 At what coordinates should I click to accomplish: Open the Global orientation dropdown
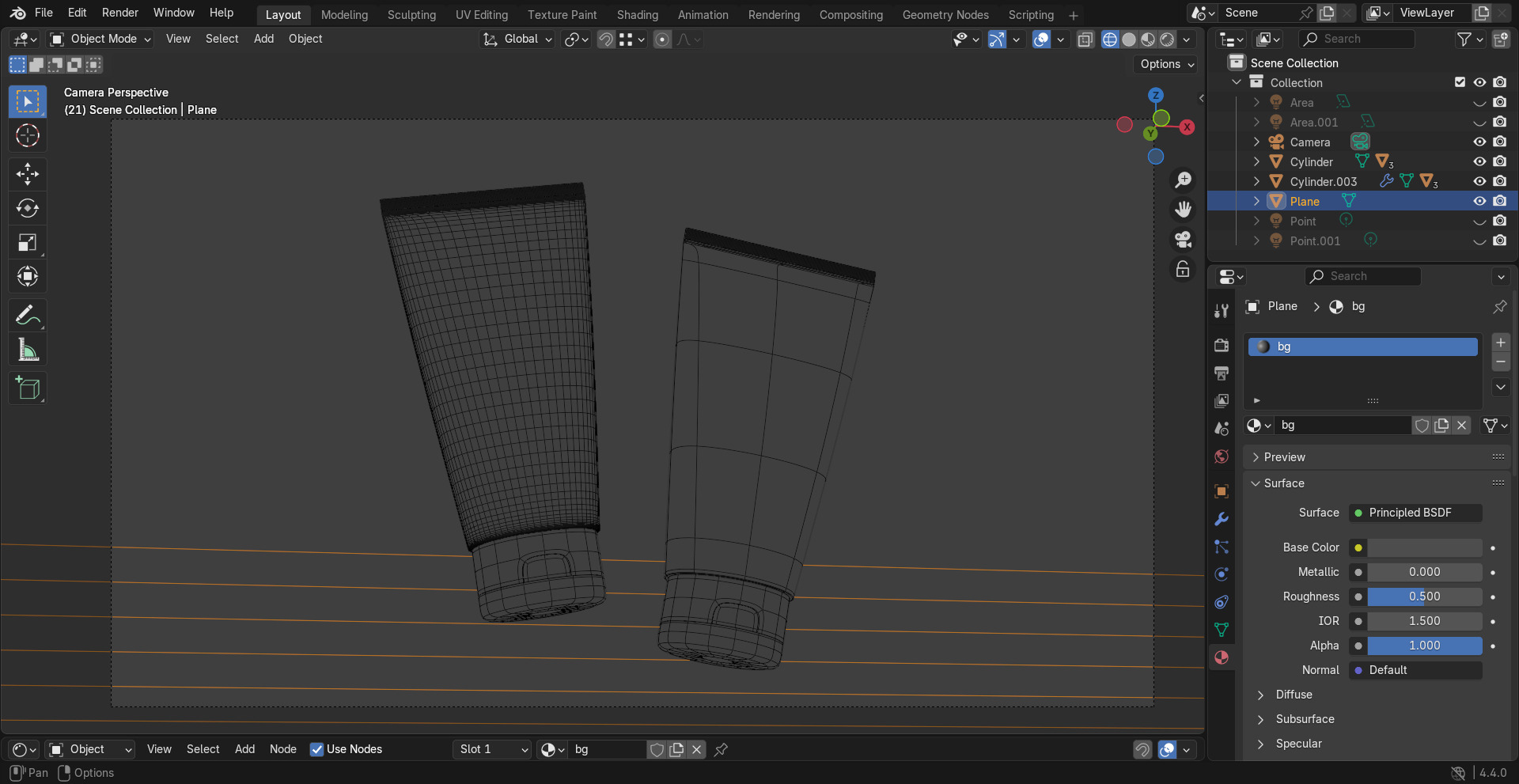click(517, 39)
